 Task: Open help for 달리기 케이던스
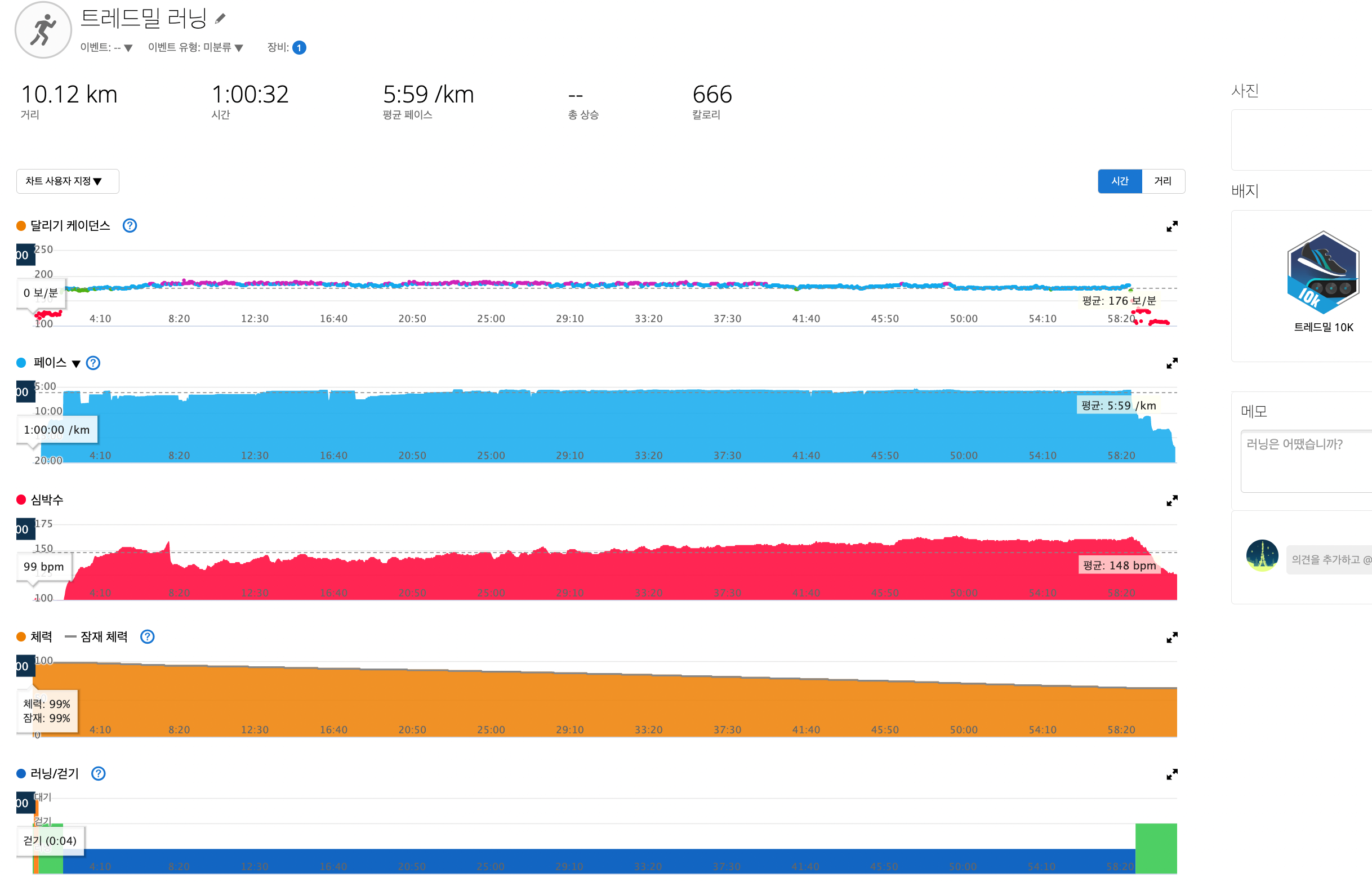pyautogui.click(x=130, y=226)
